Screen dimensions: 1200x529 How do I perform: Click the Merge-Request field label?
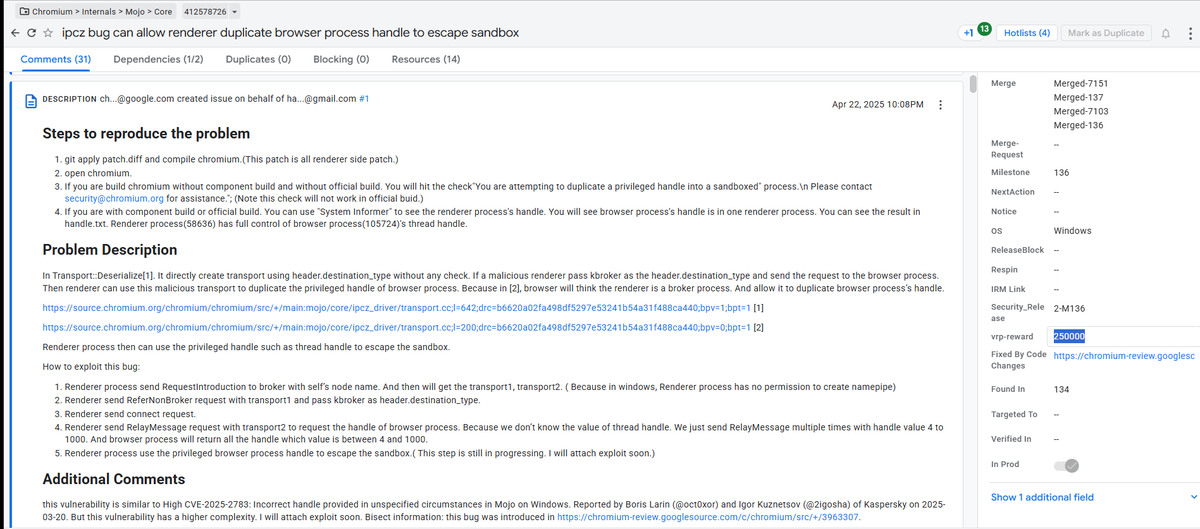coord(1008,150)
